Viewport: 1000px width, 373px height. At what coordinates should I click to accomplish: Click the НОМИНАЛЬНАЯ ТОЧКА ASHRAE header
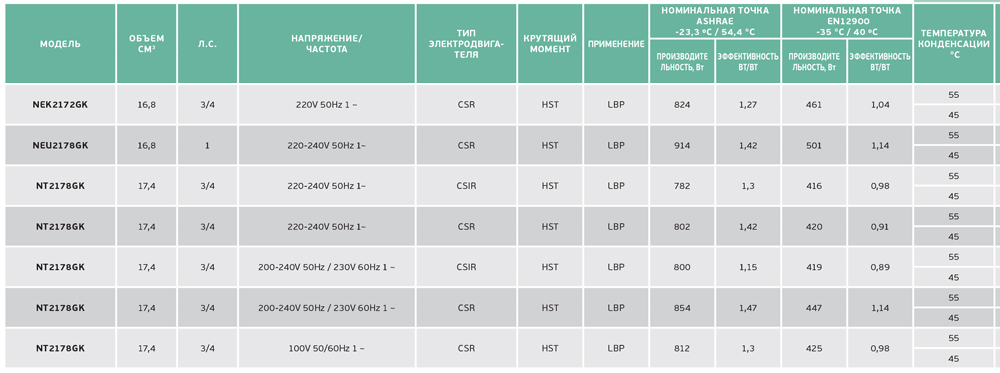[x=715, y=21]
